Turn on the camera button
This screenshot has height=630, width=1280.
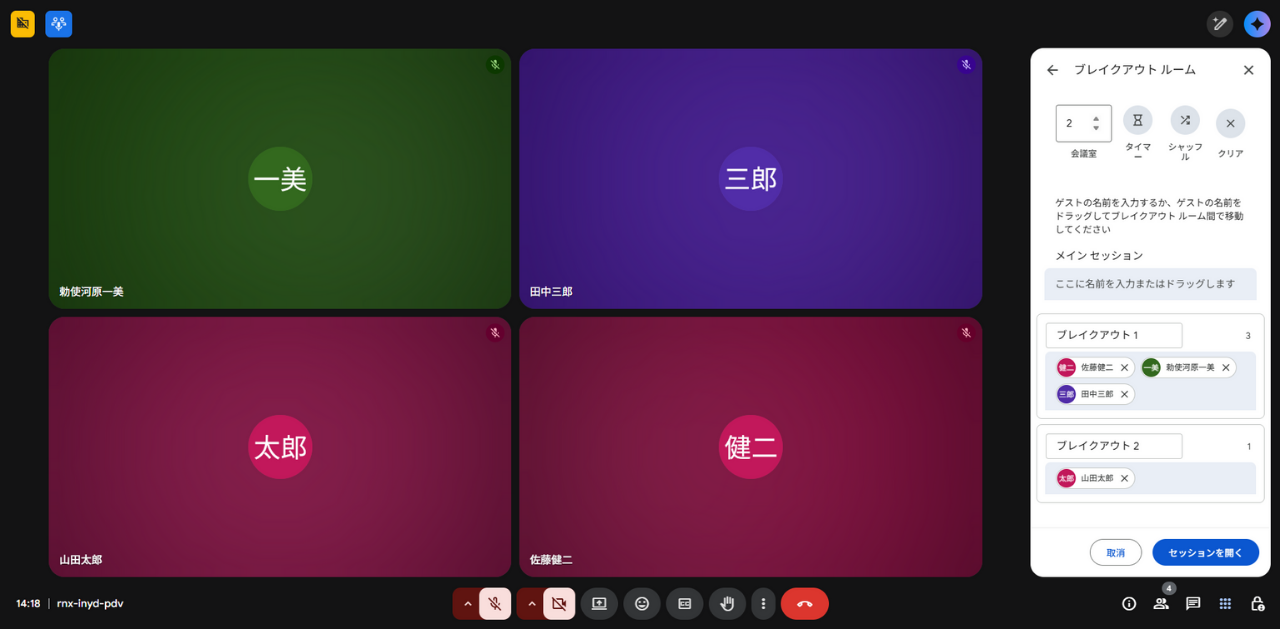point(559,604)
